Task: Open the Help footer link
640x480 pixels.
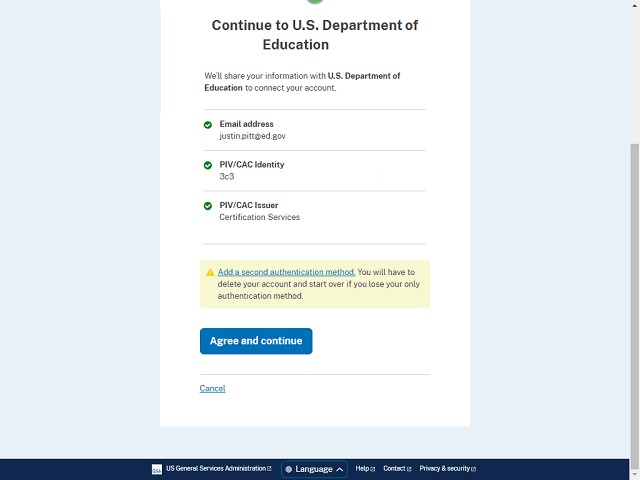Action: (x=362, y=469)
